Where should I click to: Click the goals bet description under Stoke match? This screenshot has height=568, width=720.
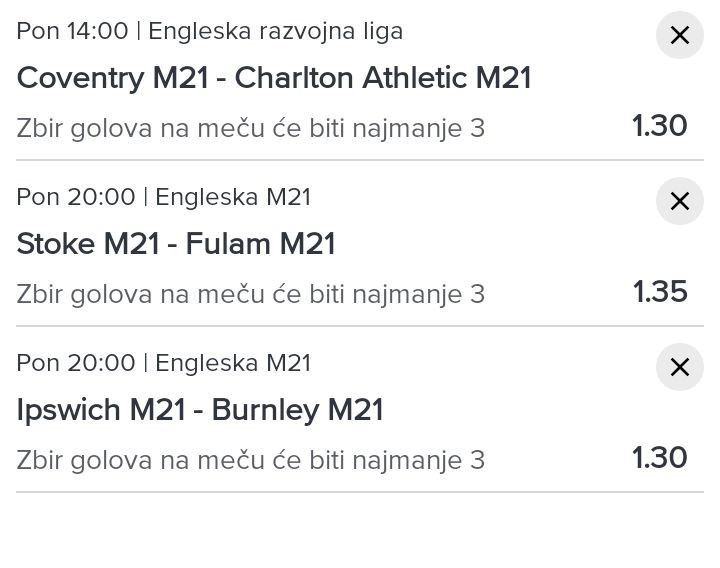pyautogui.click(x=250, y=294)
